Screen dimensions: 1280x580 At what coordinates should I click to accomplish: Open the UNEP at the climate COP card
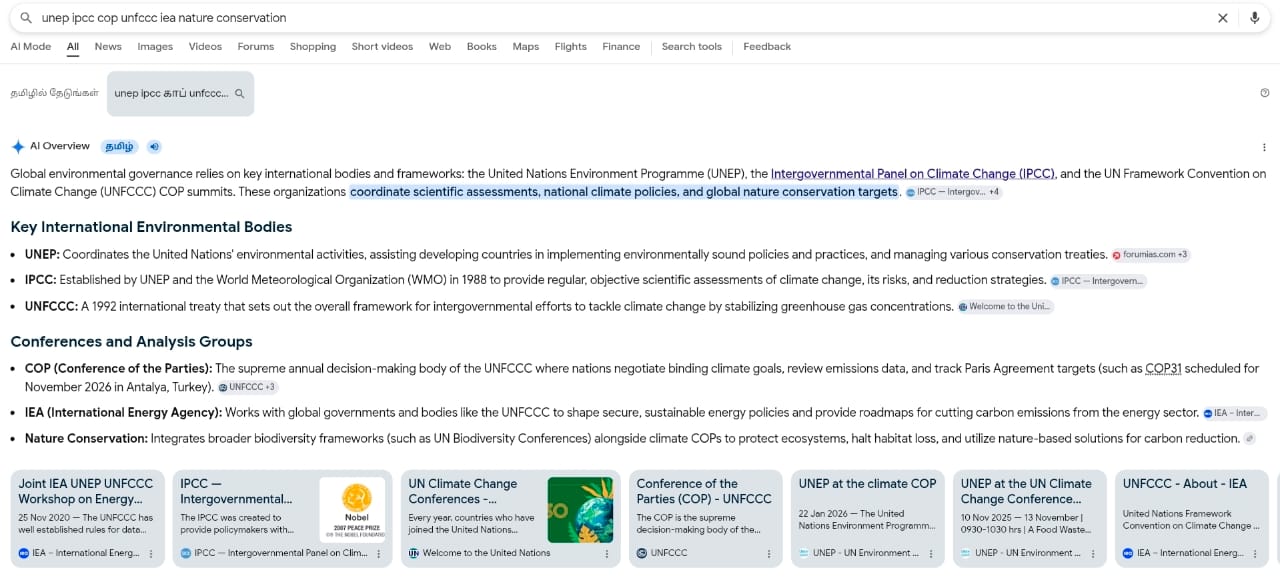867,519
